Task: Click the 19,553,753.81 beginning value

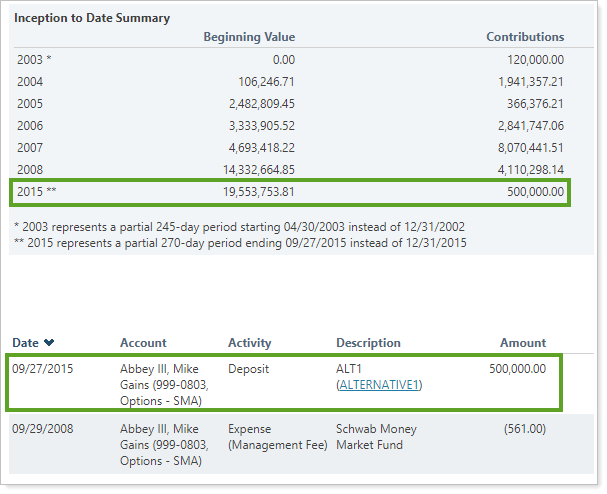Action: 249,192
